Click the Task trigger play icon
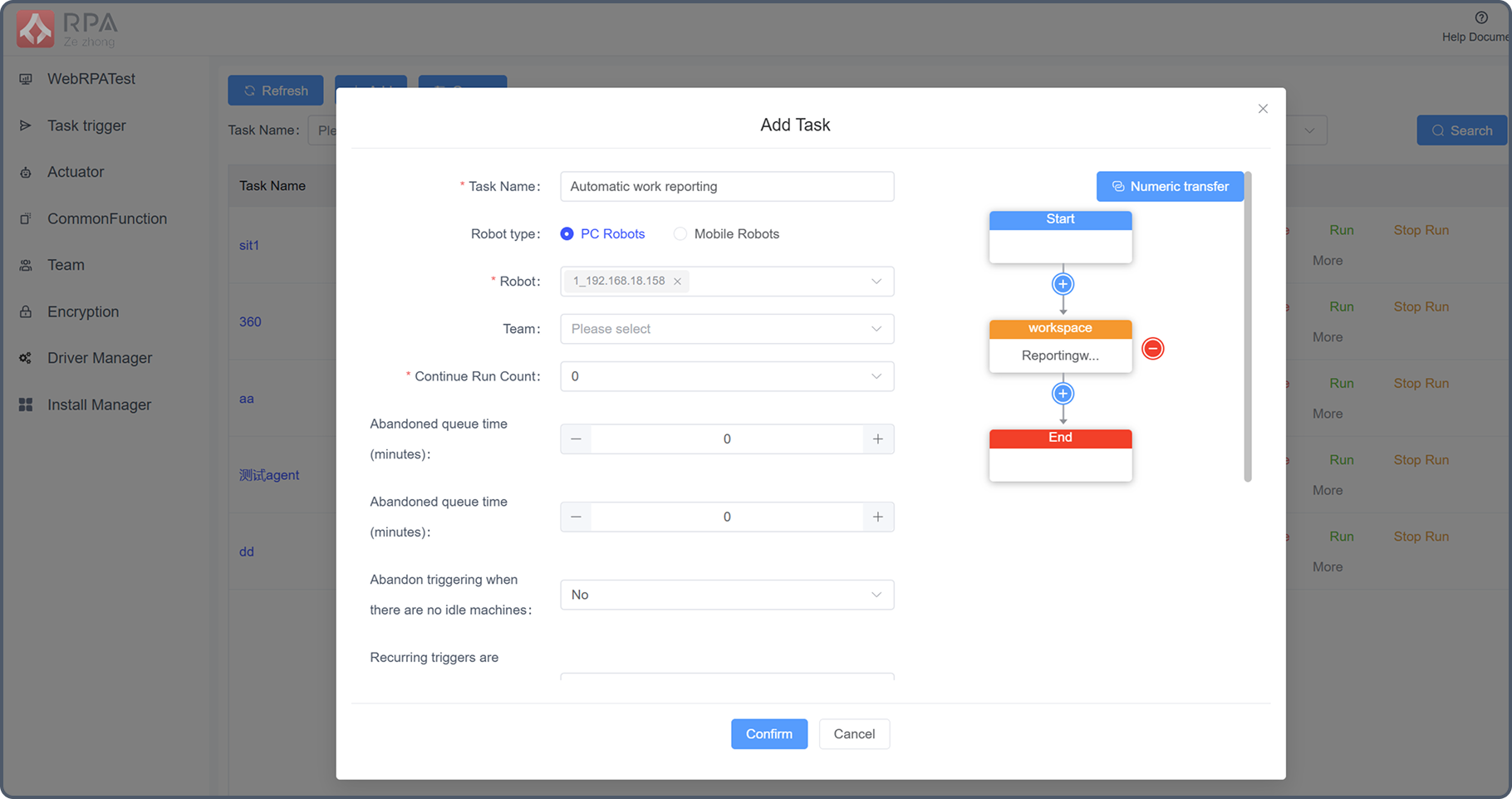This screenshot has width=1512, height=799. [x=26, y=125]
